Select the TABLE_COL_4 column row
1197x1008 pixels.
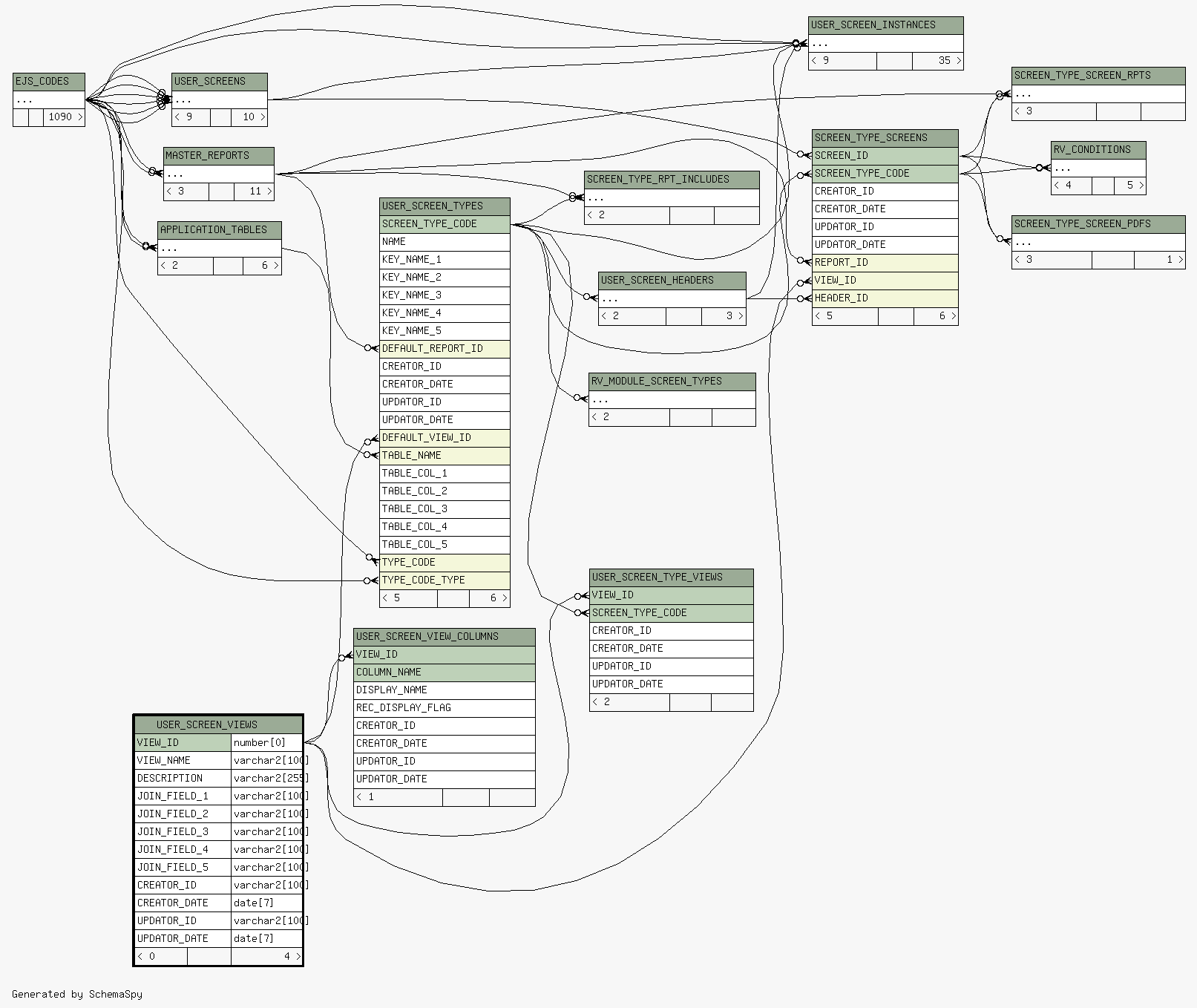(x=445, y=527)
